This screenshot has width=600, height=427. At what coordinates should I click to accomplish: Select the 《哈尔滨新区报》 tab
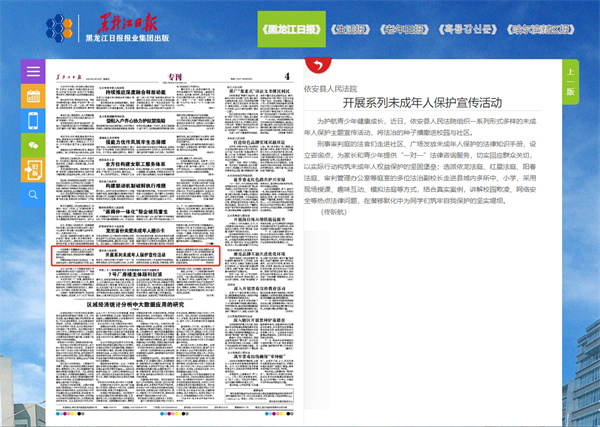(541, 29)
